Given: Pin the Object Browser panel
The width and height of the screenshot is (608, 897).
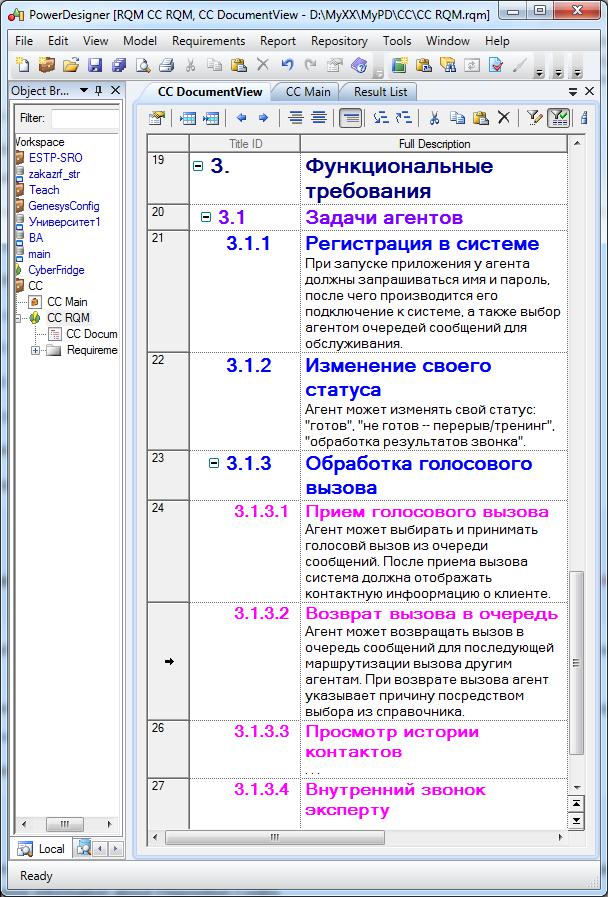Looking at the screenshot, I should point(98,90).
